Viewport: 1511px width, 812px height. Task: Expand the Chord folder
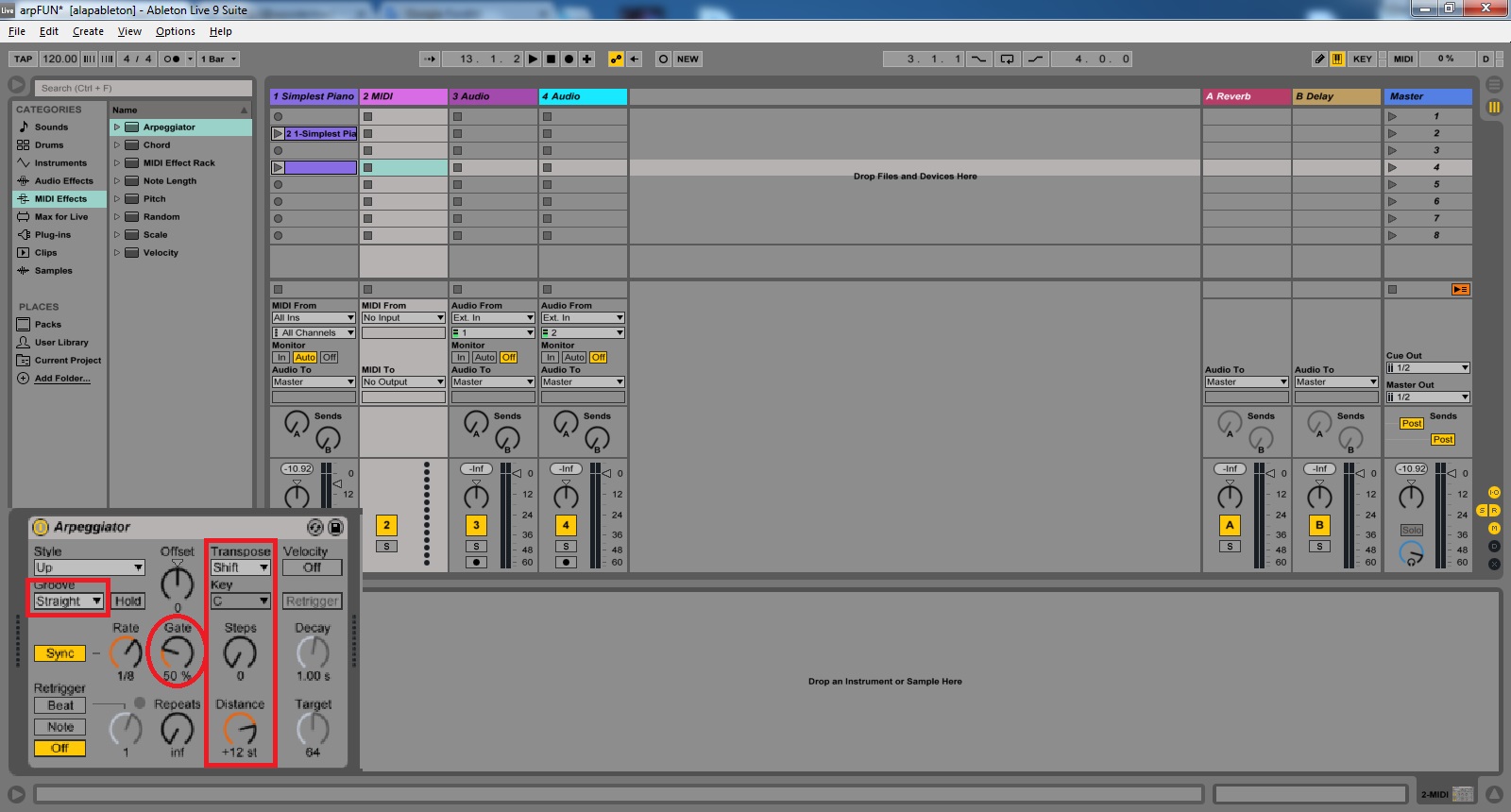pyautogui.click(x=117, y=144)
